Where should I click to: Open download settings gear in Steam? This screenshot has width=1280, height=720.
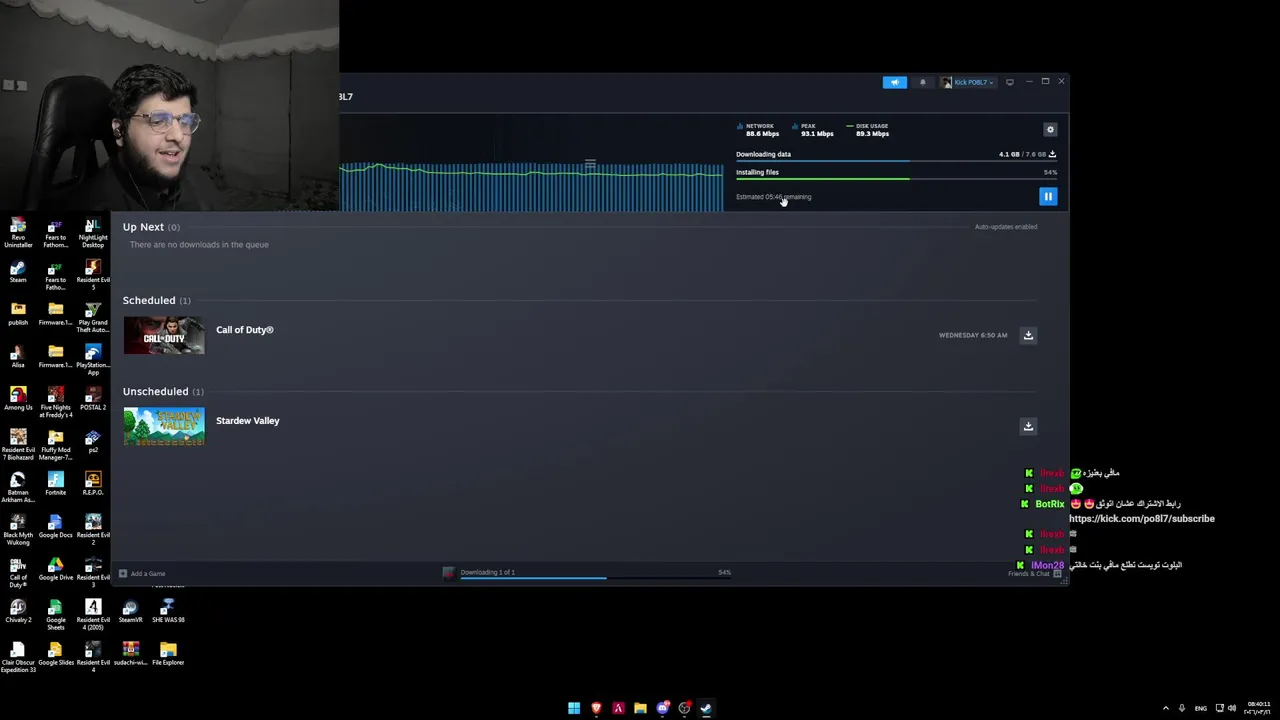click(1050, 129)
